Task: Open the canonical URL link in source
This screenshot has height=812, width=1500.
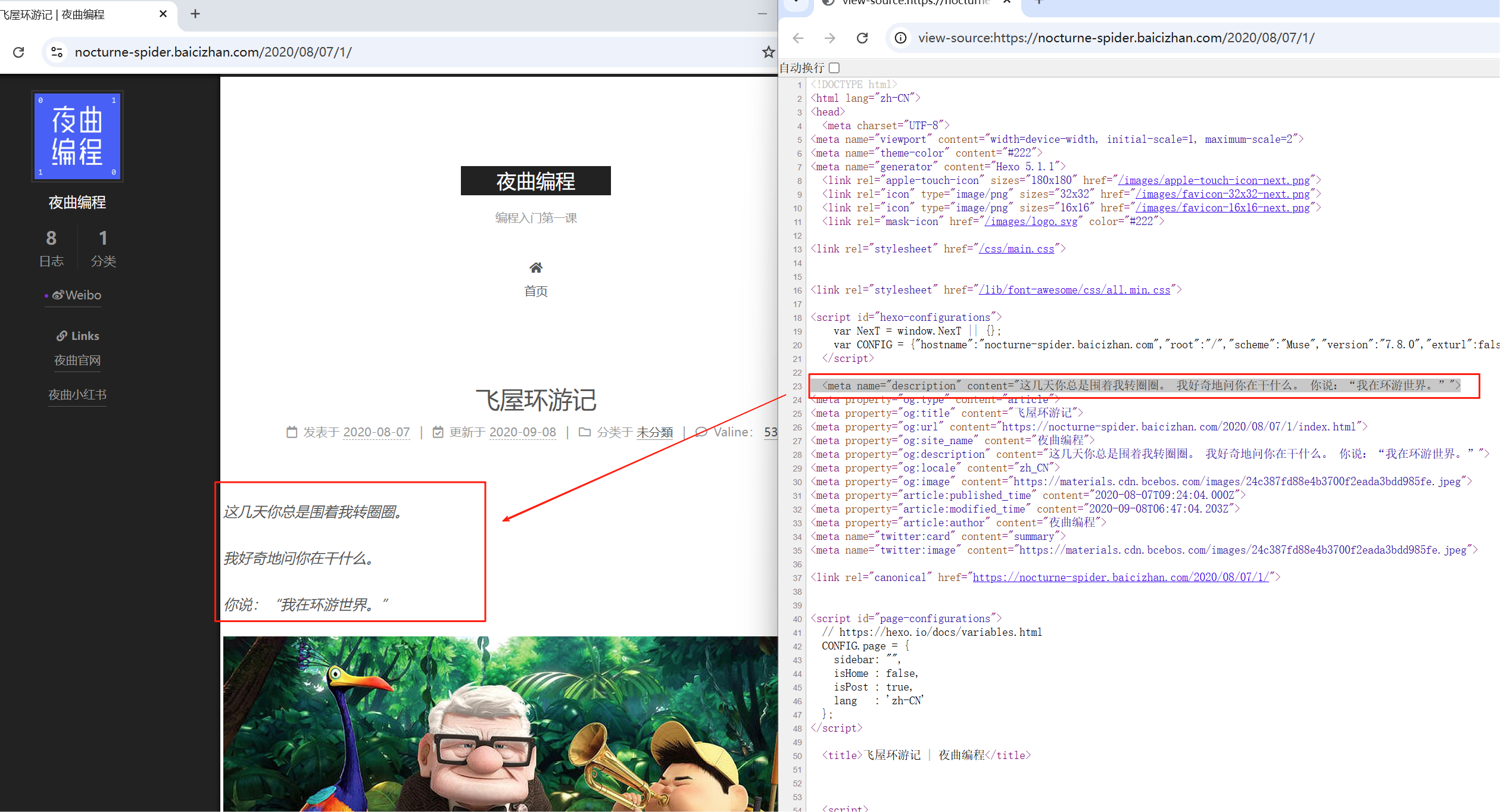Action: click(1121, 577)
